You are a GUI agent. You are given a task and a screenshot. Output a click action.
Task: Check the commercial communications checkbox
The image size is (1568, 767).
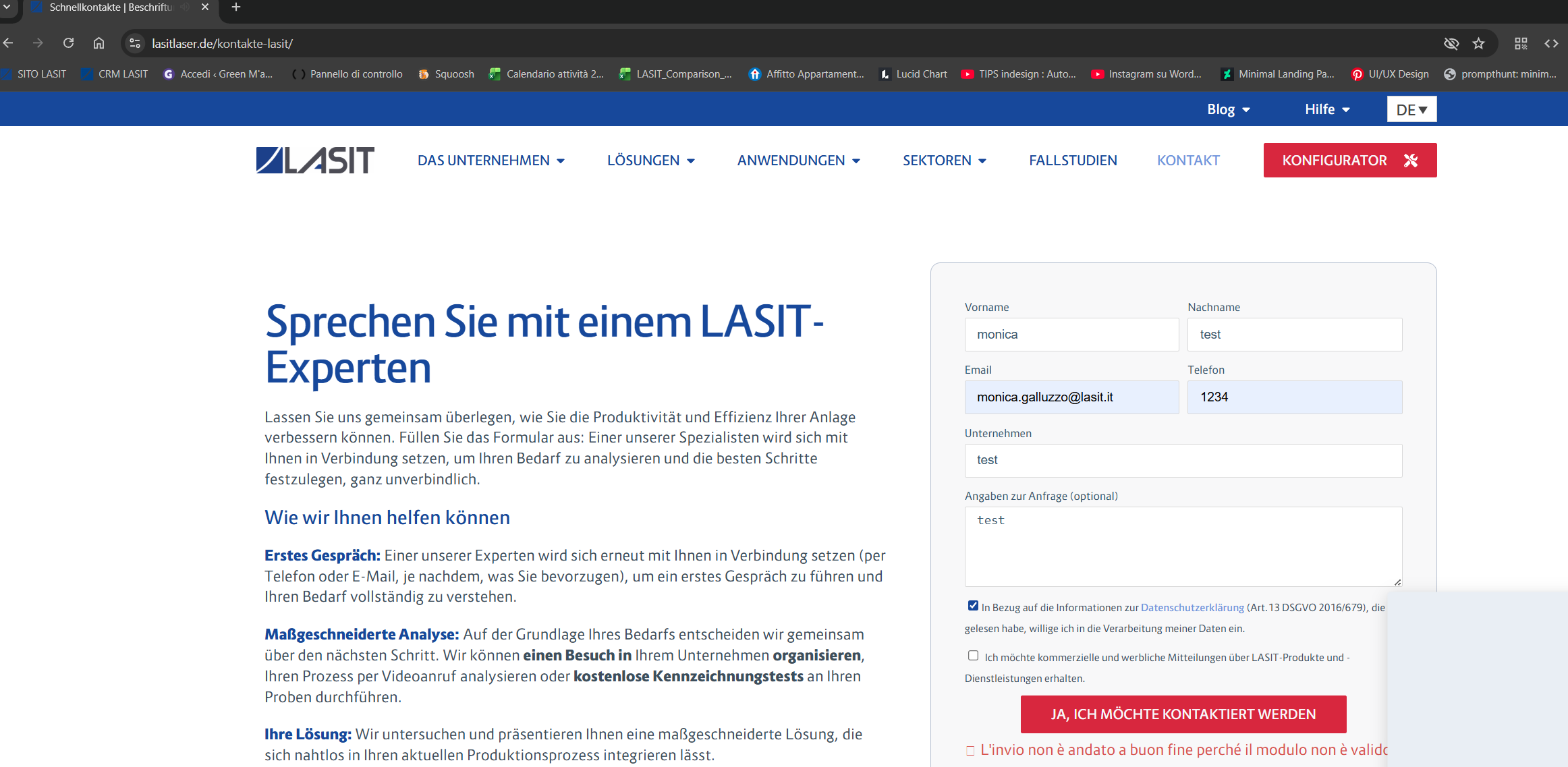[x=973, y=656]
